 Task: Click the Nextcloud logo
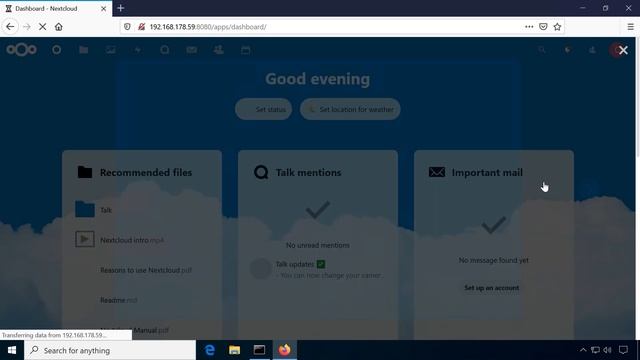click(x=22, y=50)
